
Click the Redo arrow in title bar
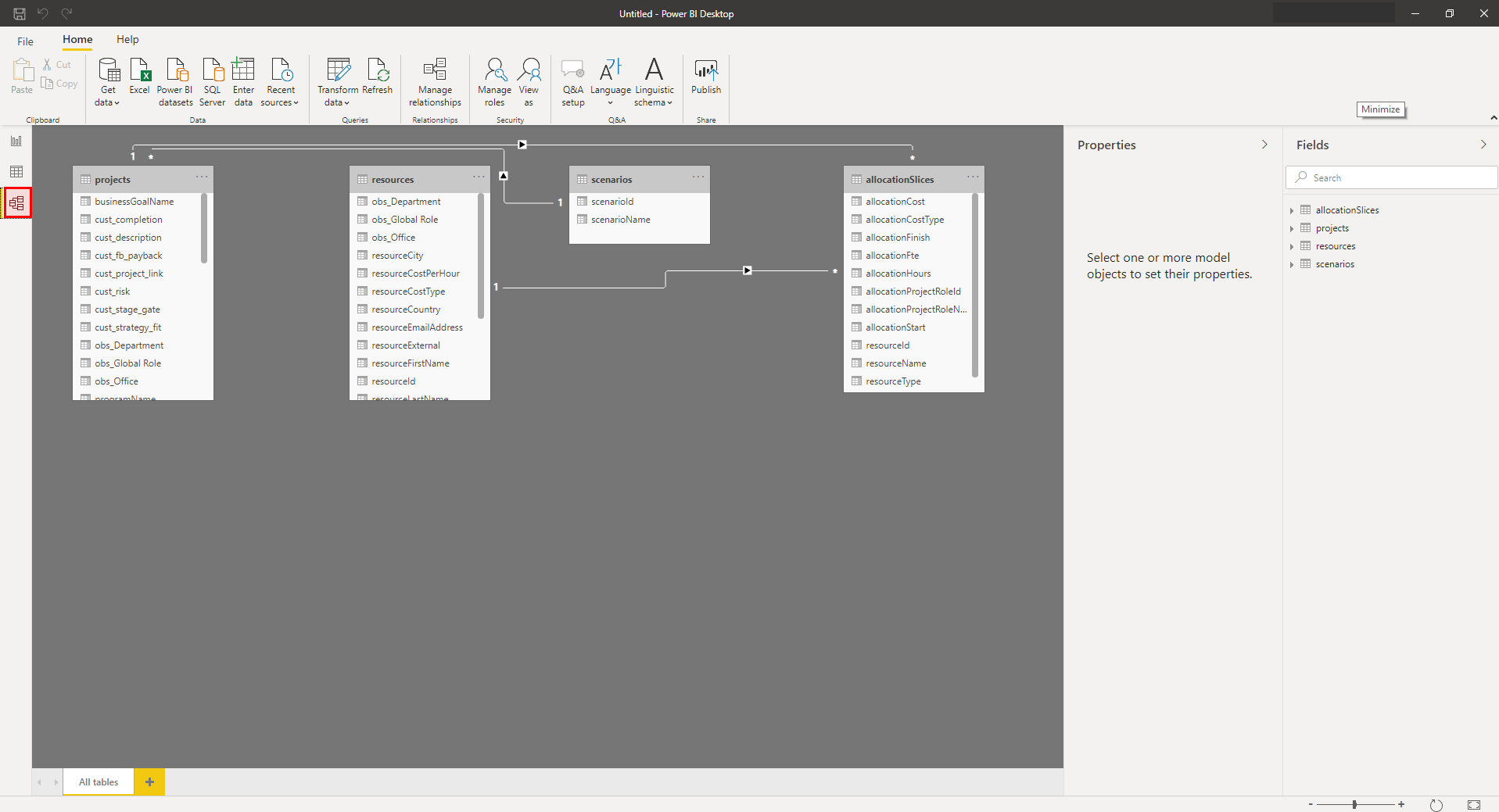66,13
